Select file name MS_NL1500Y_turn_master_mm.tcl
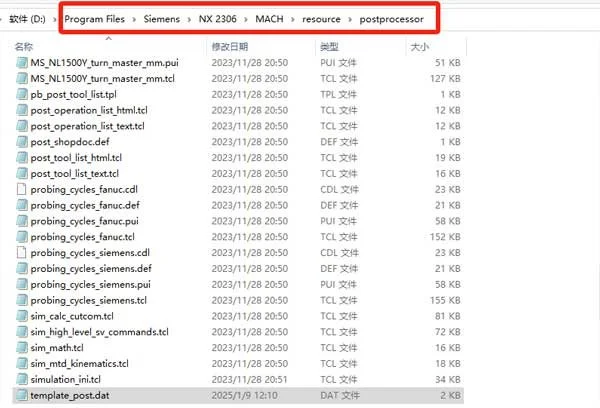The width and height of the screenshot is (600, 408). [103, 78]
